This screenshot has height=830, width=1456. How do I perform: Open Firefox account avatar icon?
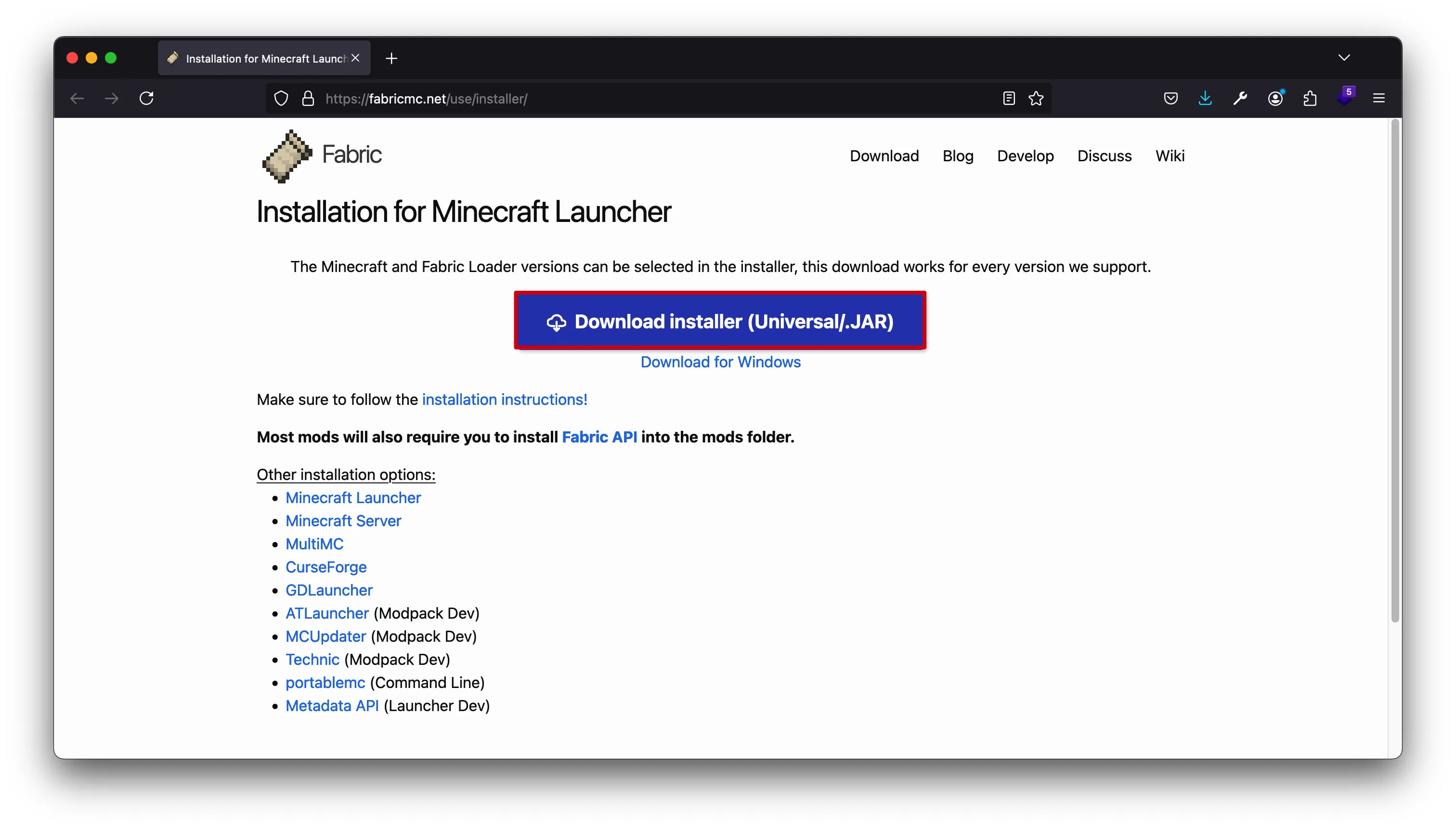pyautogui.click(x=1275, y=99)
